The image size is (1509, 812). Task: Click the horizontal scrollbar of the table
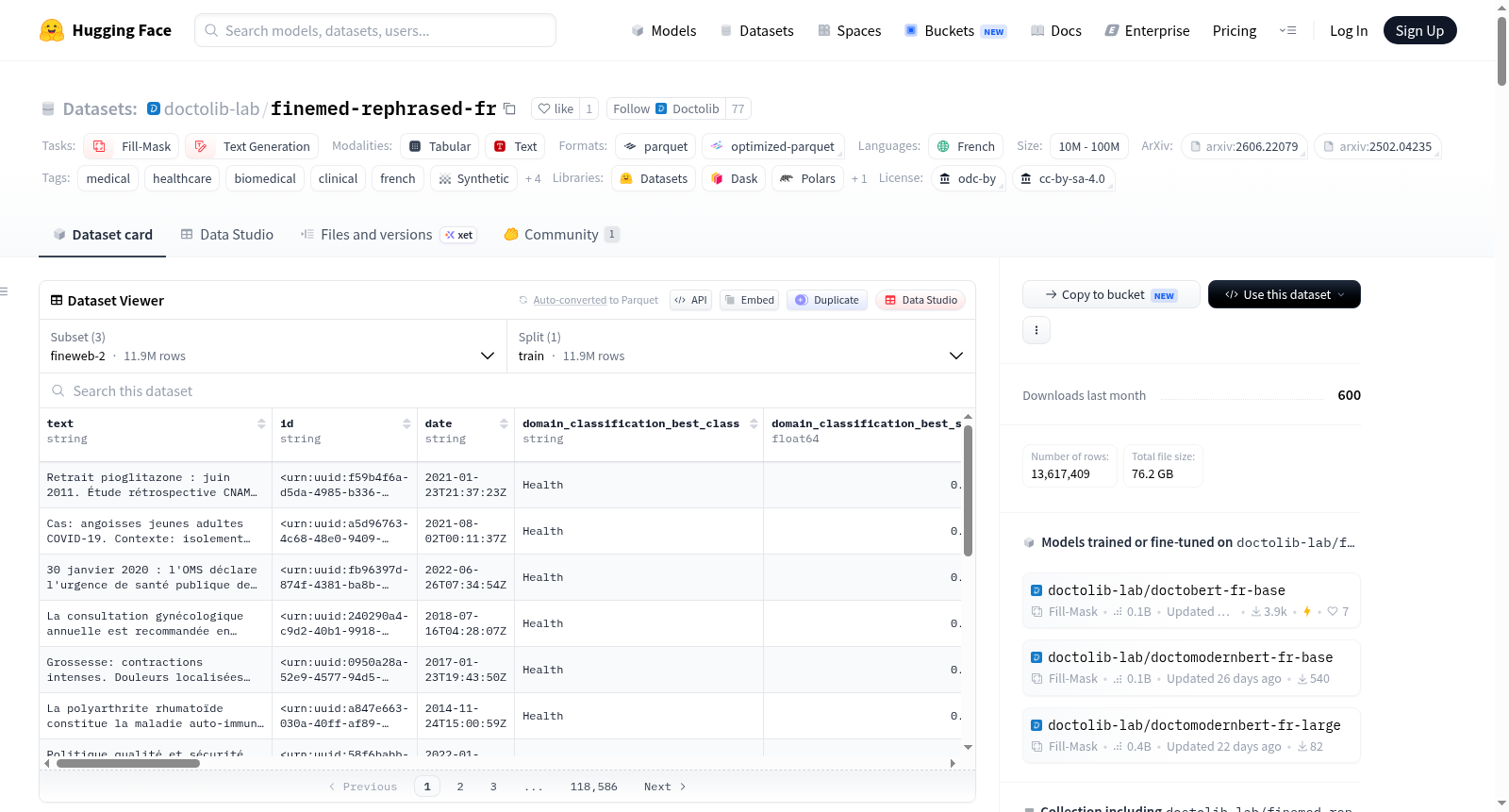click(128, 764)
